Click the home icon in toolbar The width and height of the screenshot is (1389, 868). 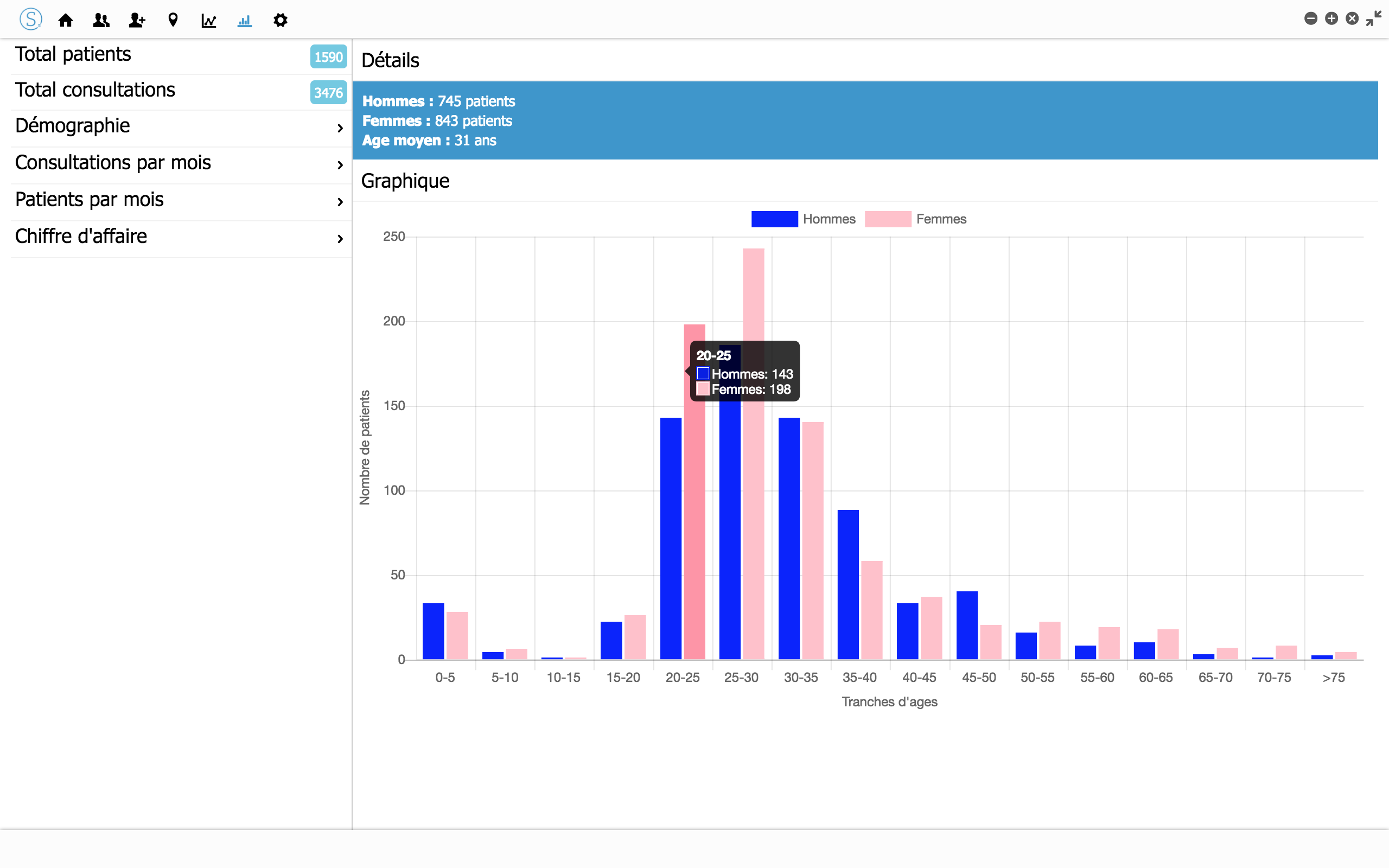click(x=66, y=21)
